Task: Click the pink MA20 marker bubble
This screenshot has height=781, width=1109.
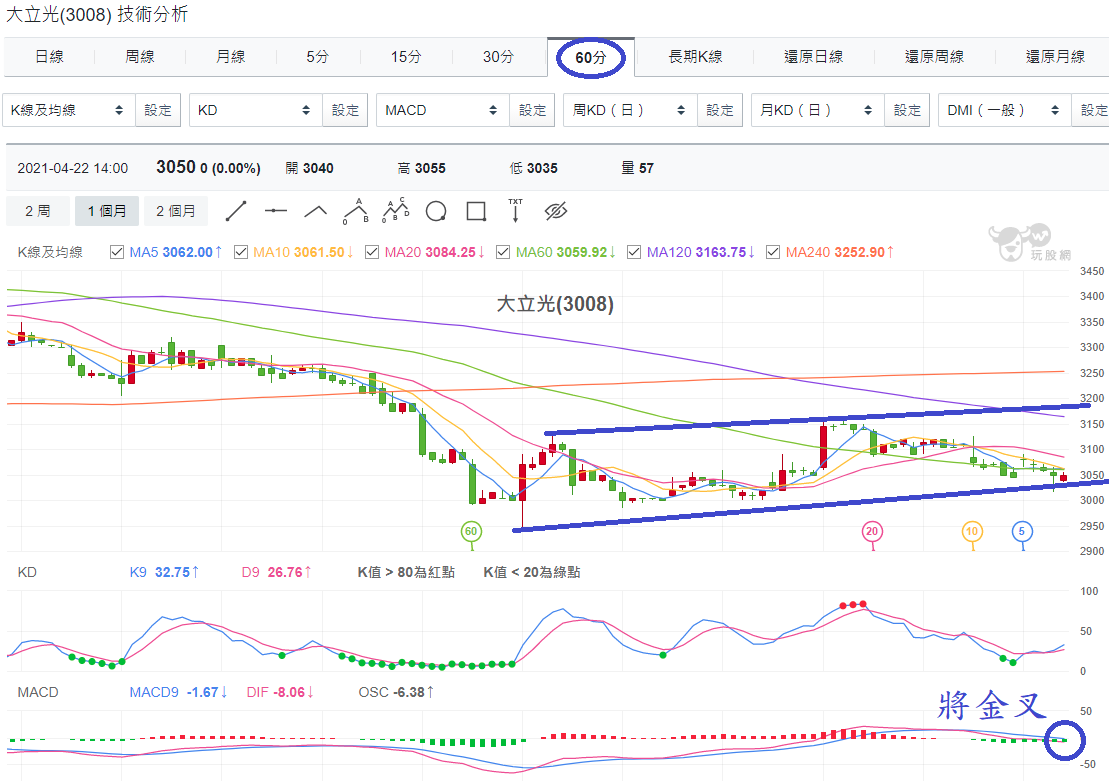Action: click(x=872, y=531)
